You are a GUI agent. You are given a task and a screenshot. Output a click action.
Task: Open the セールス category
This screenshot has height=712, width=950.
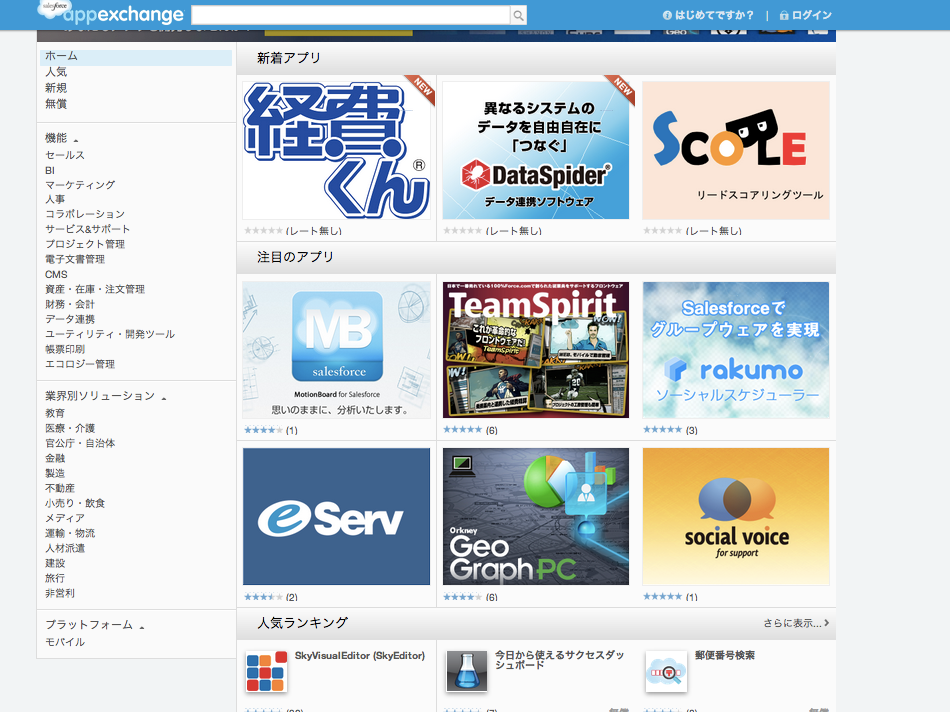click(x=65, y=155)
